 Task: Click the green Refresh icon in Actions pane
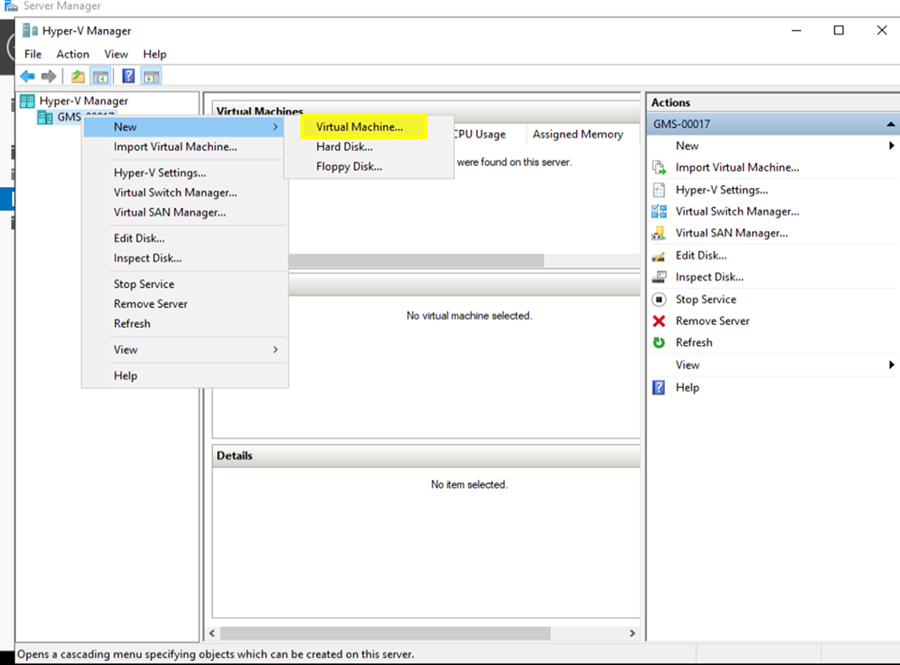pyautogui.click(x=659, y=343)
